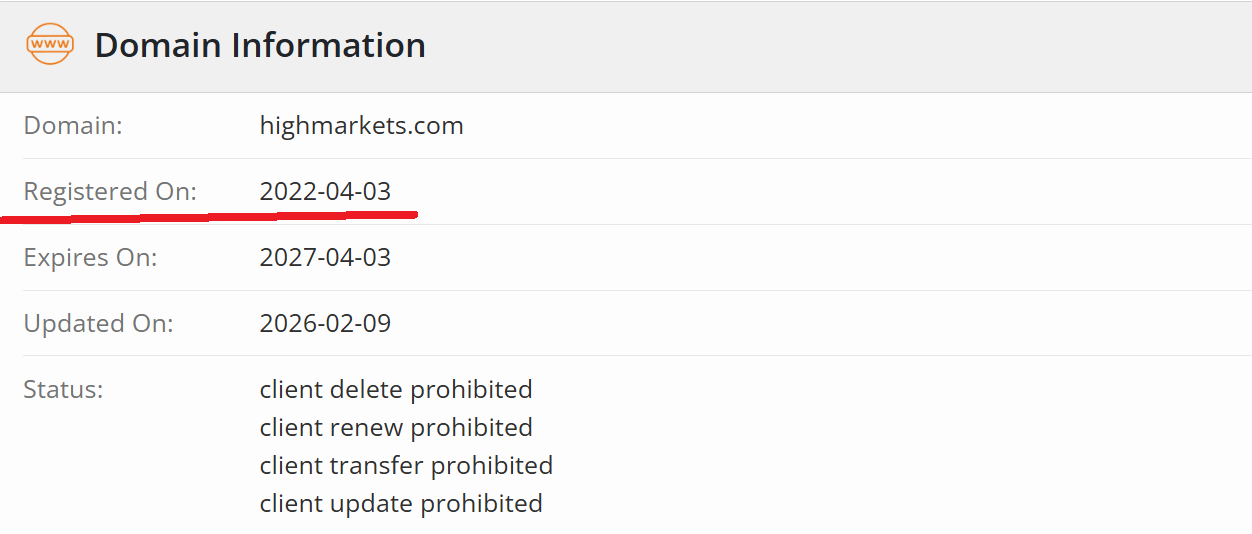The width and height of the screenshot is (1252, 534).
Task: Click the client transfer prohibited status
Action: (406, 465)
